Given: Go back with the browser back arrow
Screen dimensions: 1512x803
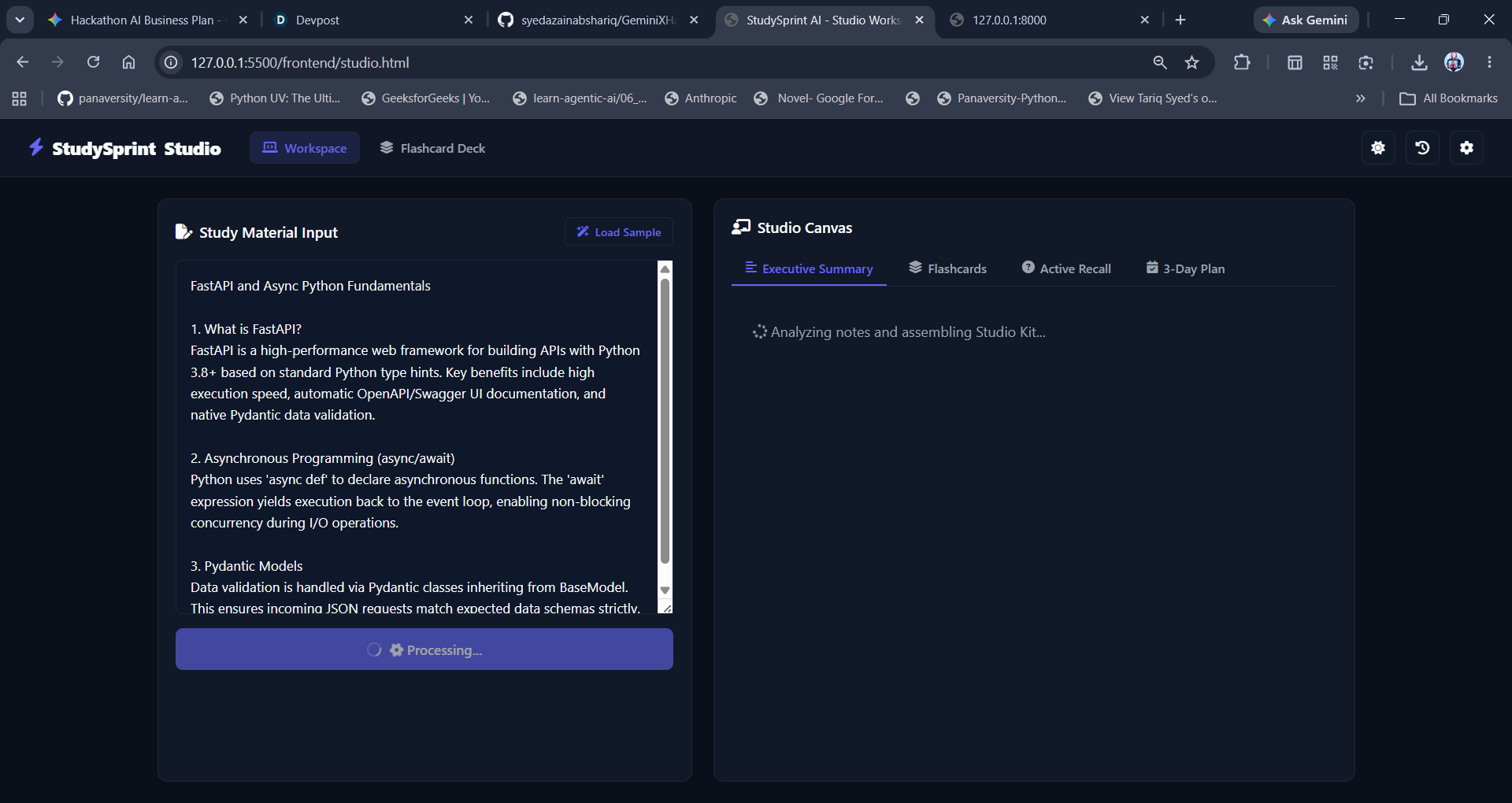Looking at the screenshot, I should tap(22, 62).
